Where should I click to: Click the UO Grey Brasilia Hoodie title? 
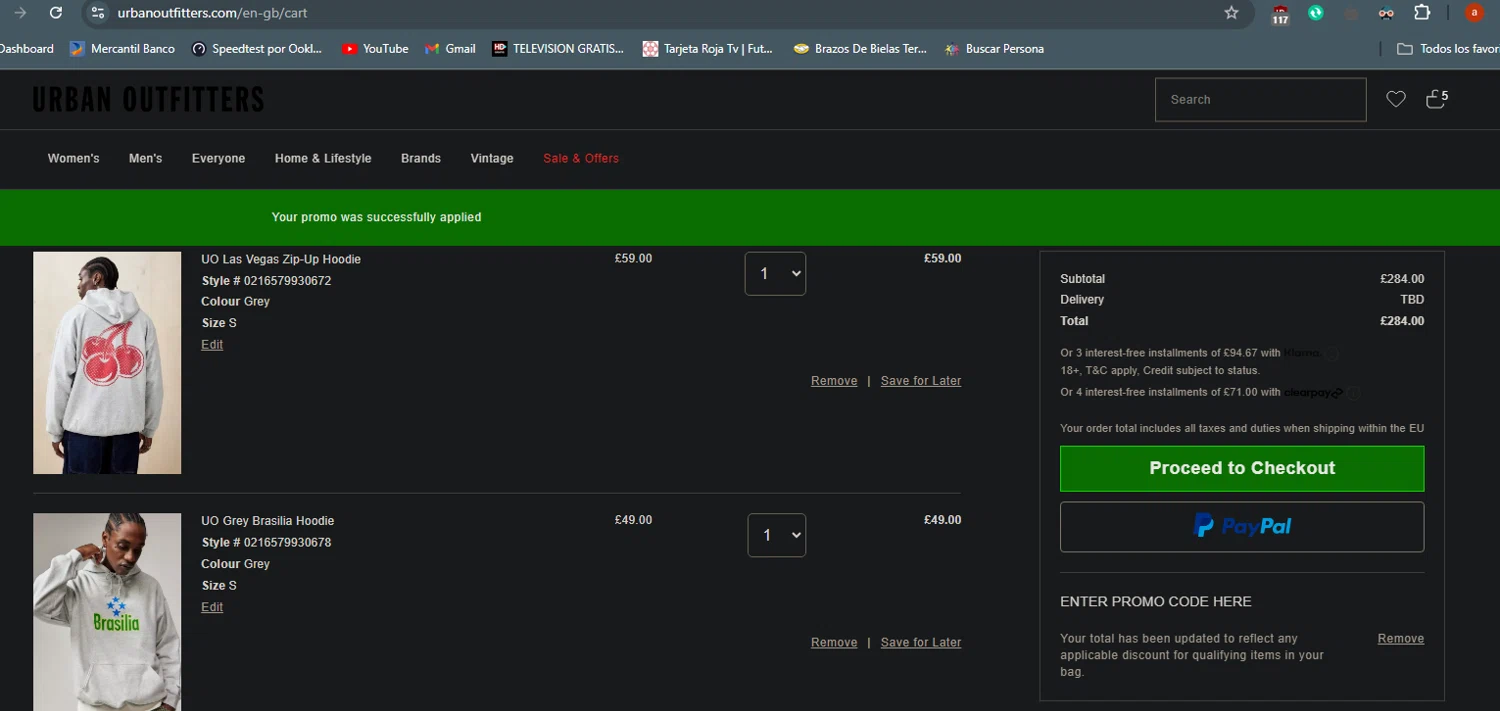click(268, 521)
